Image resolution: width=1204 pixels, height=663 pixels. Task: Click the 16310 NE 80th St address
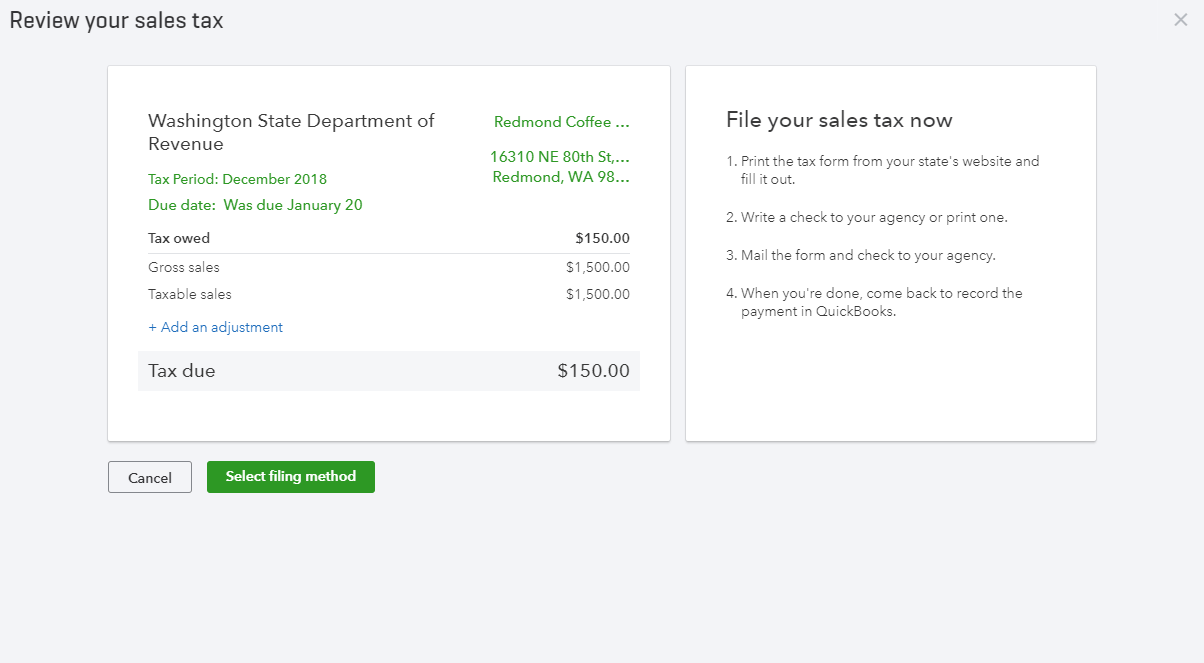[x=559, y=157]
